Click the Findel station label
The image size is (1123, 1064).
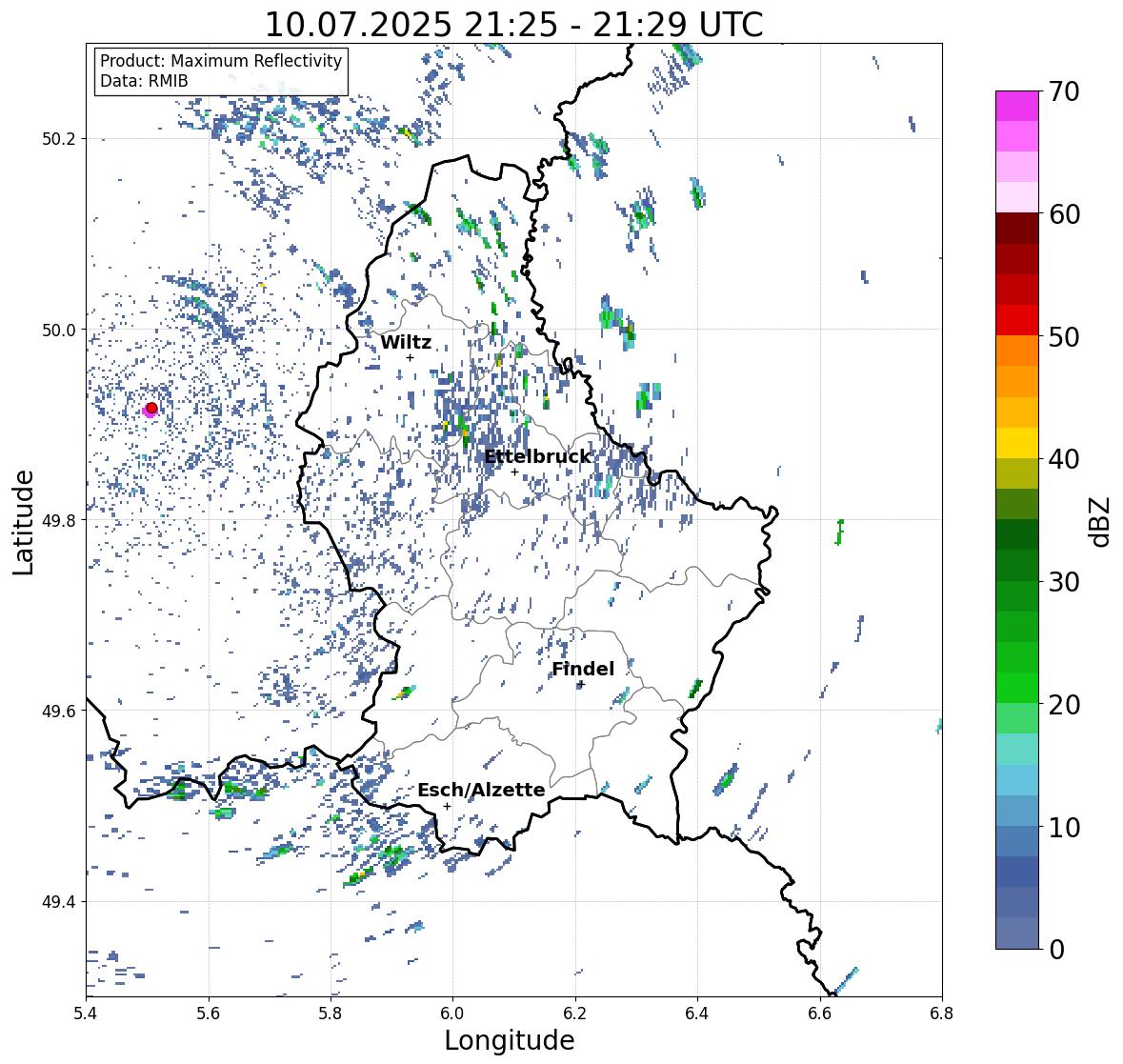click(x=583, y=669)
